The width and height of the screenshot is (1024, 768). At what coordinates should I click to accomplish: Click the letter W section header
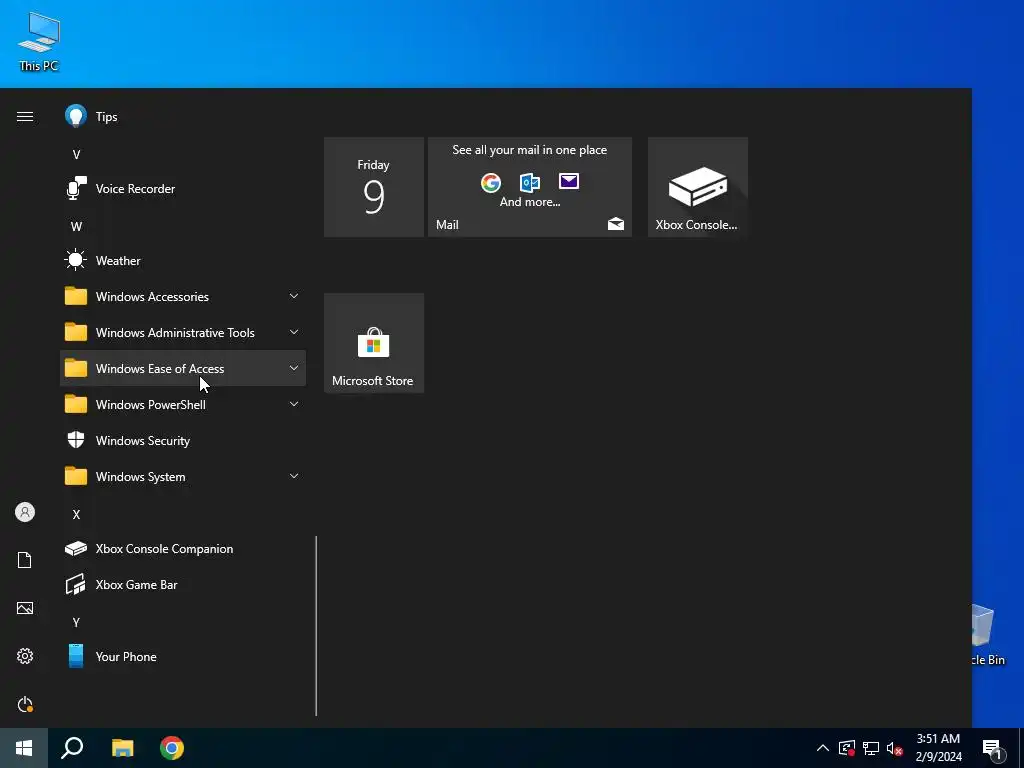[76, 227]
